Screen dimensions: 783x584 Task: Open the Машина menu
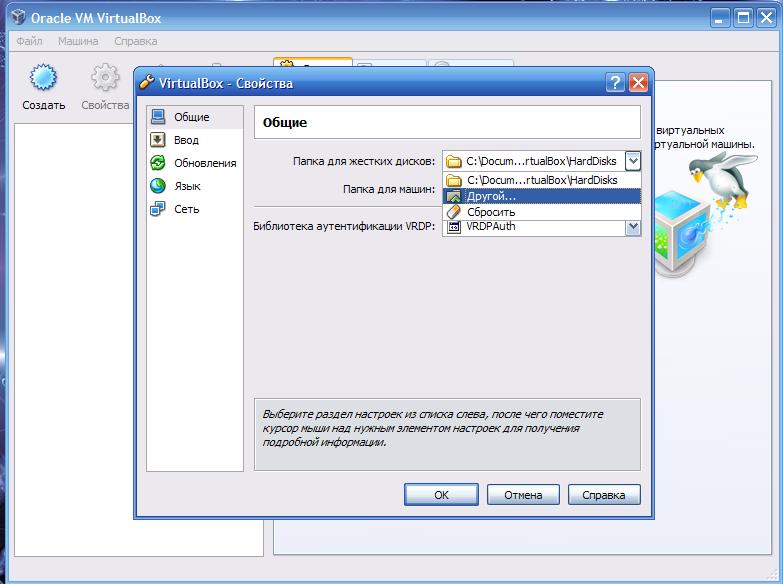tap(78, 41)
